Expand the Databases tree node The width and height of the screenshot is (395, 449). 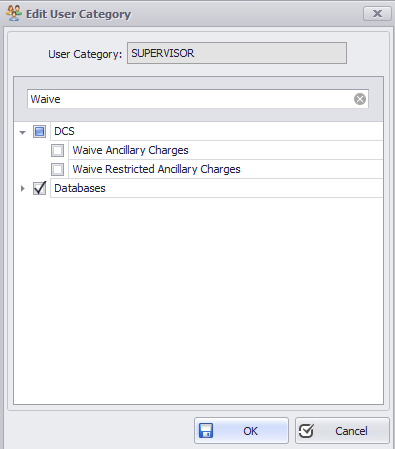22,189
